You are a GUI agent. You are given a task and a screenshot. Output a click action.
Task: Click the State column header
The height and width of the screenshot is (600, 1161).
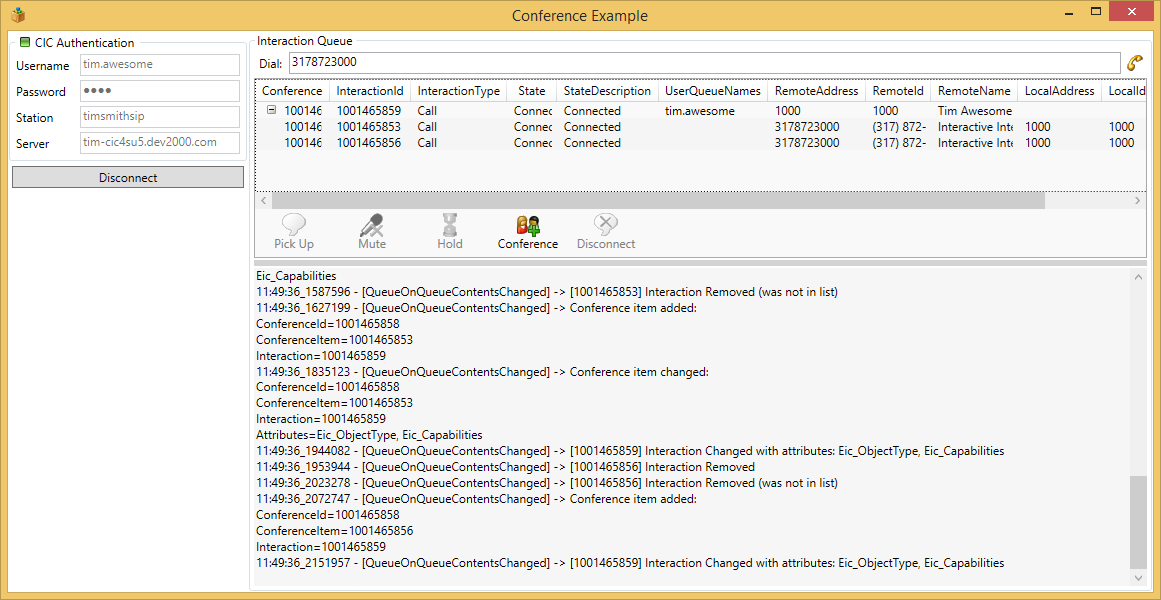(x=532, y=90)
